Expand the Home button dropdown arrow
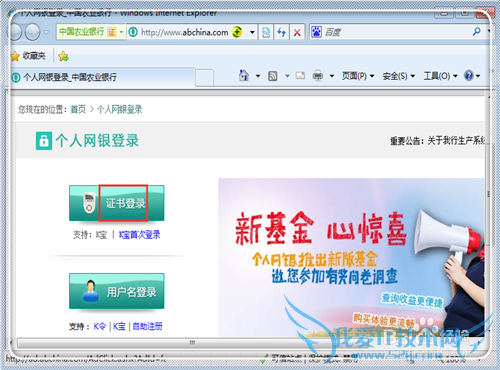The image size is (500, 370). 258,76
